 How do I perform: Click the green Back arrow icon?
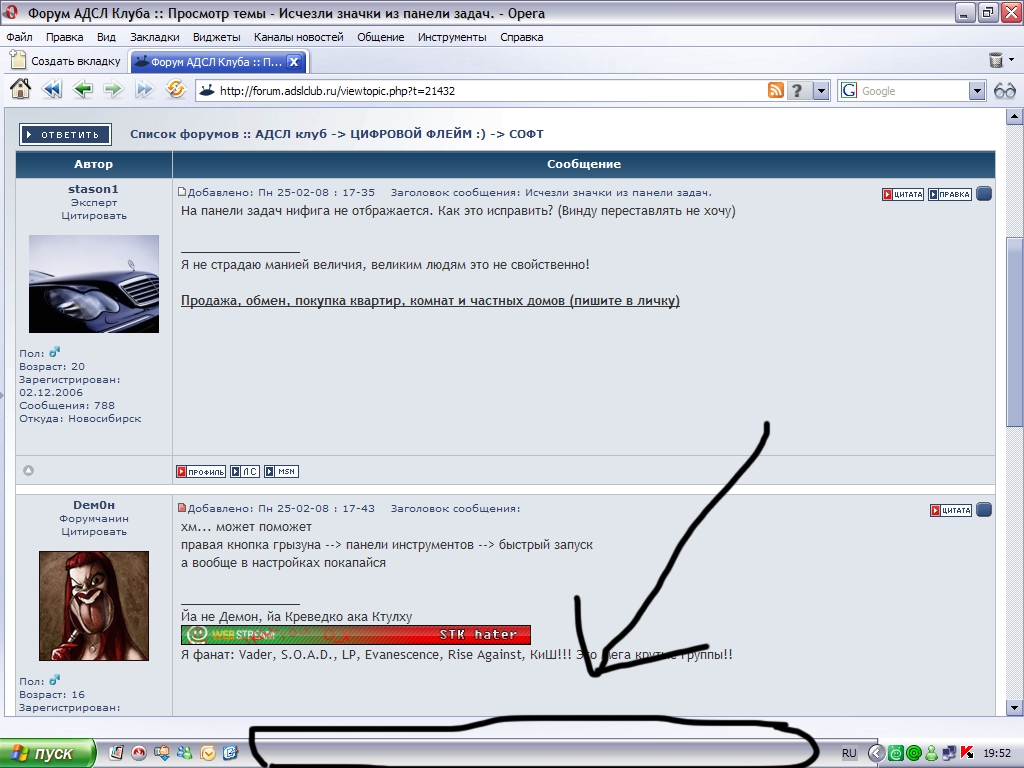pyautogui.click(x=82, y=90)
